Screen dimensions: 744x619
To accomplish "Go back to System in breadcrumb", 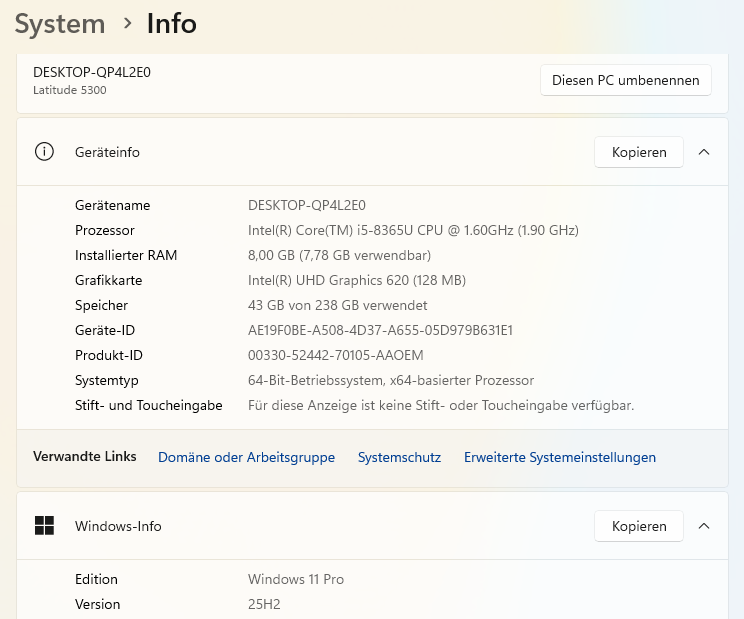I will click(x=60, y=24).
